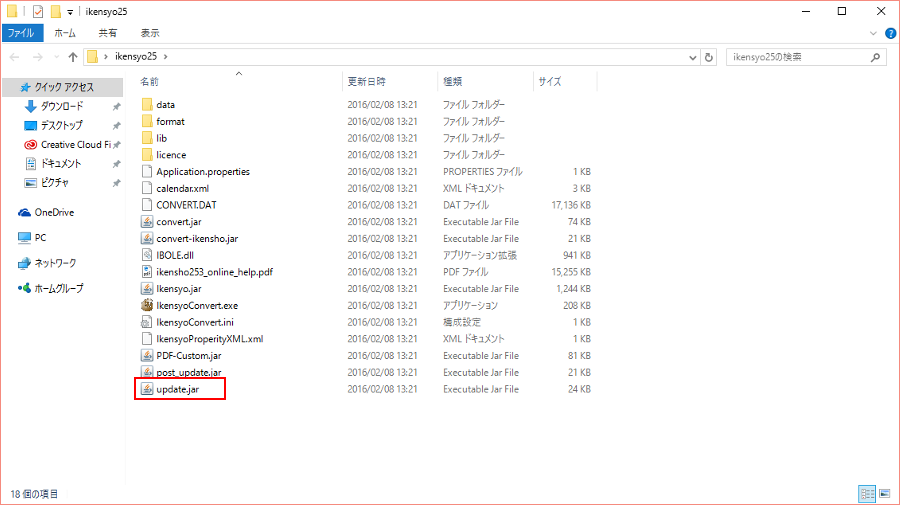The image size is (900, 505).
Task: Select ネットワーク in the navigation pane
Action: (55, 263)
